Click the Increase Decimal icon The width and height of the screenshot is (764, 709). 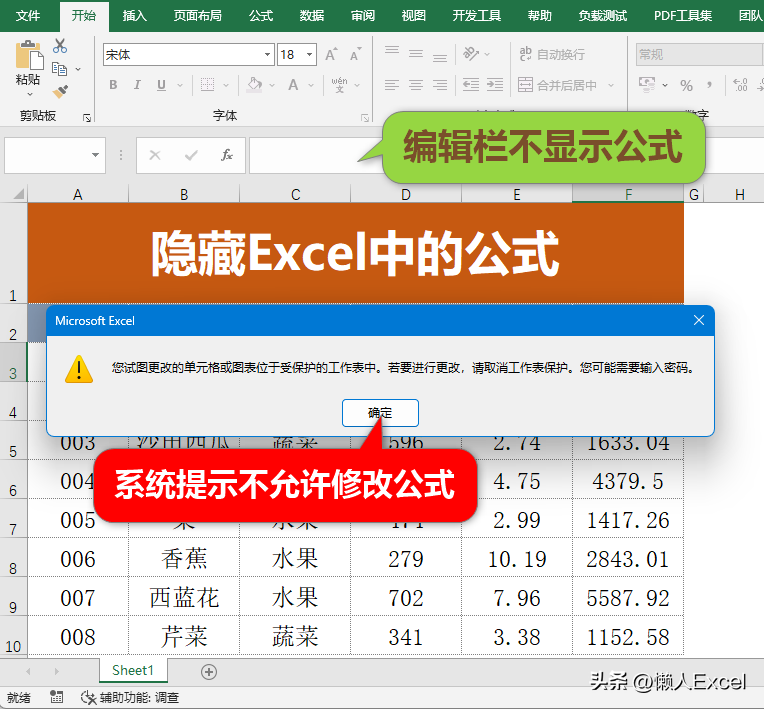tap(740, 85)
